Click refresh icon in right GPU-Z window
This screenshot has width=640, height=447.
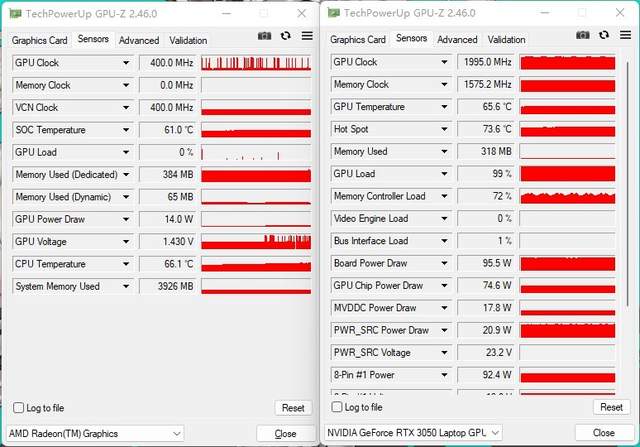[604, 35]
